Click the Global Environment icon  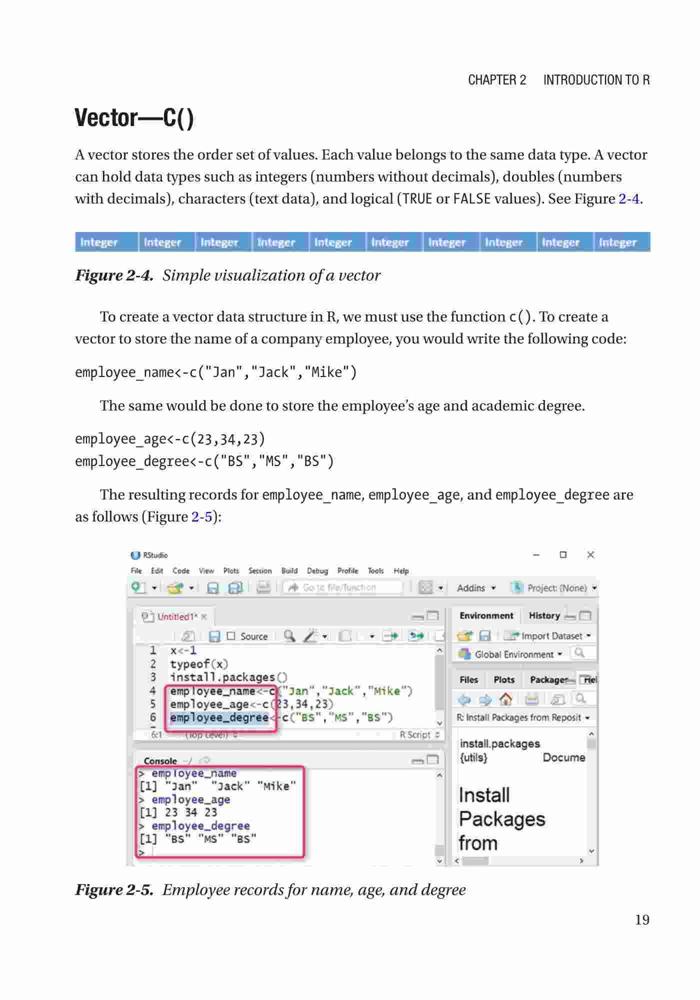[x=465, y=654]
